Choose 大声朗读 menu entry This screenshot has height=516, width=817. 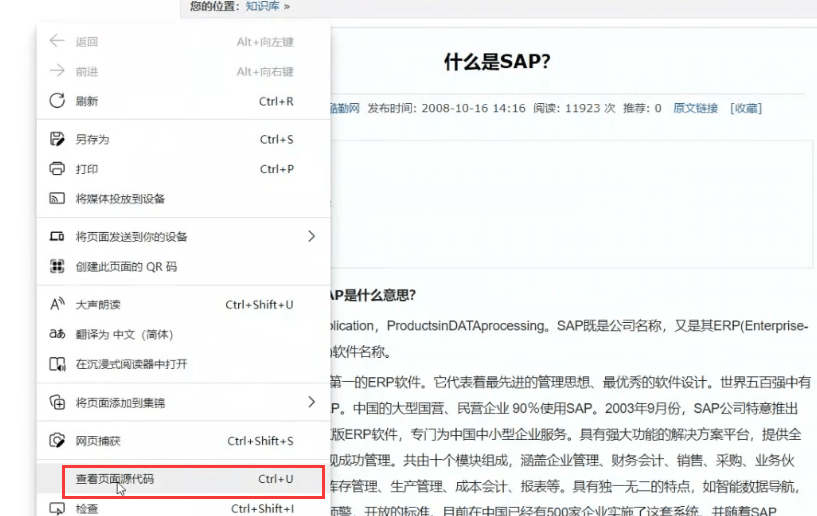tap(183, 304)
